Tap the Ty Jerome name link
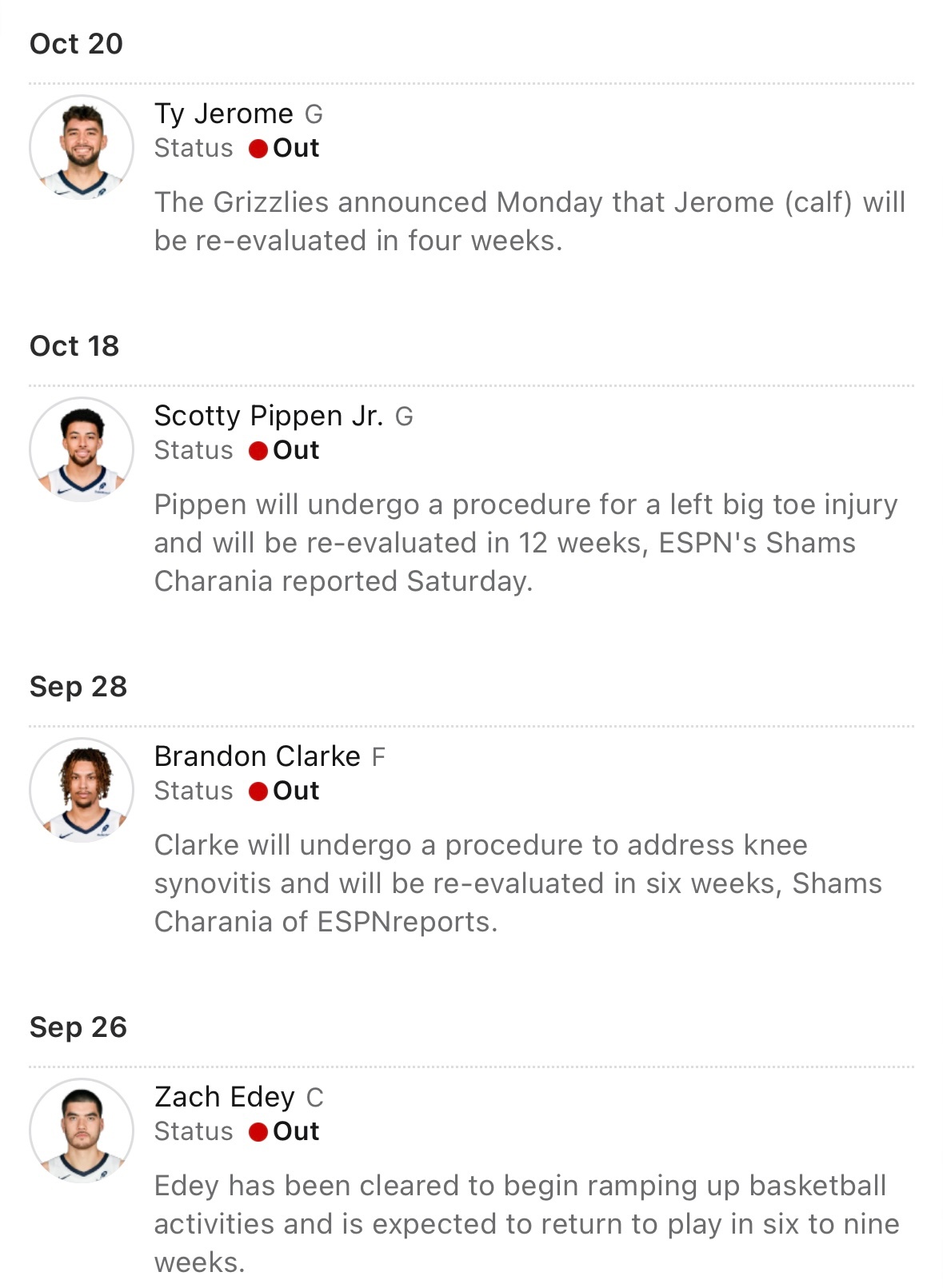943x1288 pixels. coord(224,114)
